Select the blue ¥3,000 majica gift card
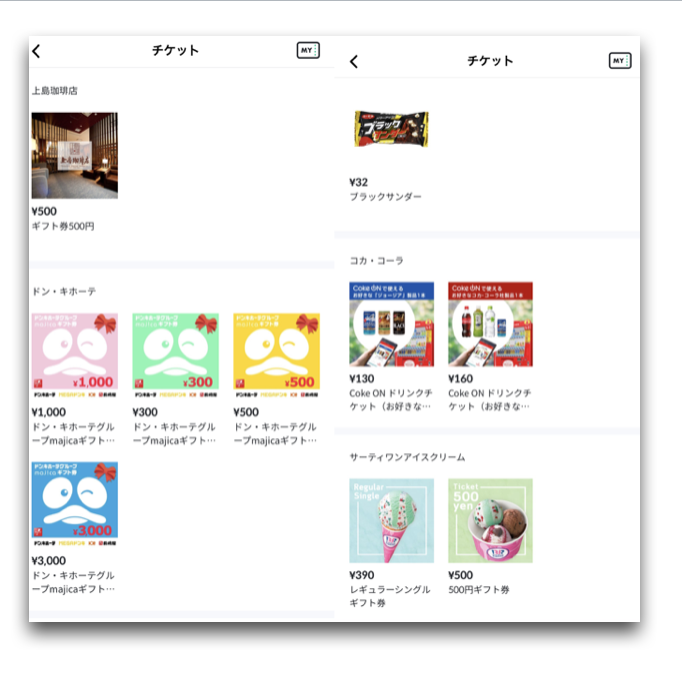The width and height of the screenshot is (682, 682). point(74,504)
